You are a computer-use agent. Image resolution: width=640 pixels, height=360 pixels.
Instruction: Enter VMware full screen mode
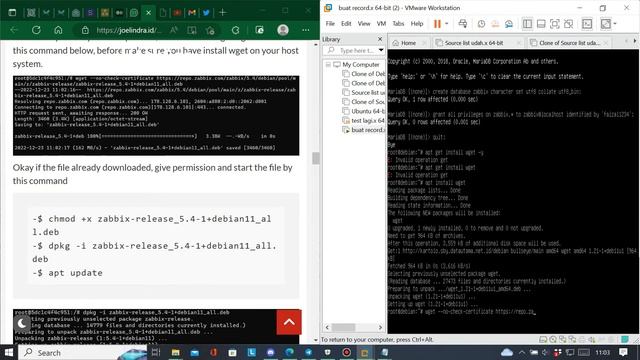[x=555, y=24]
